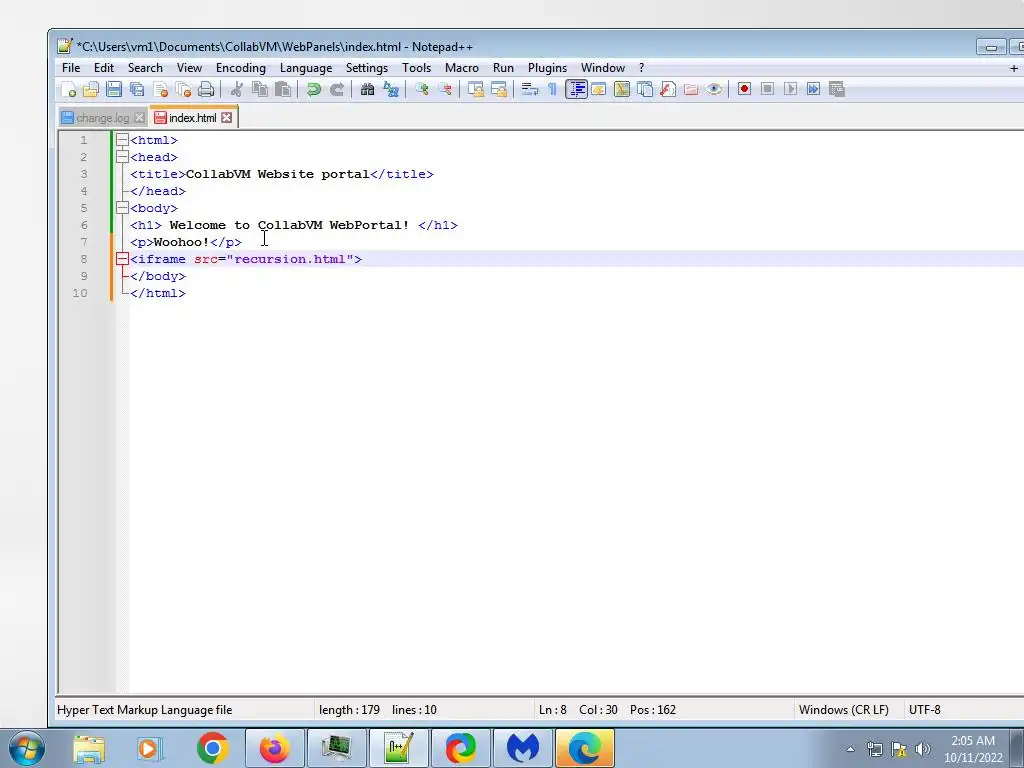Image resolution: width=1024 pixels, height=768 pixels.
Task: Click the Stop Recording macro icon
Action: click(767, 89)
